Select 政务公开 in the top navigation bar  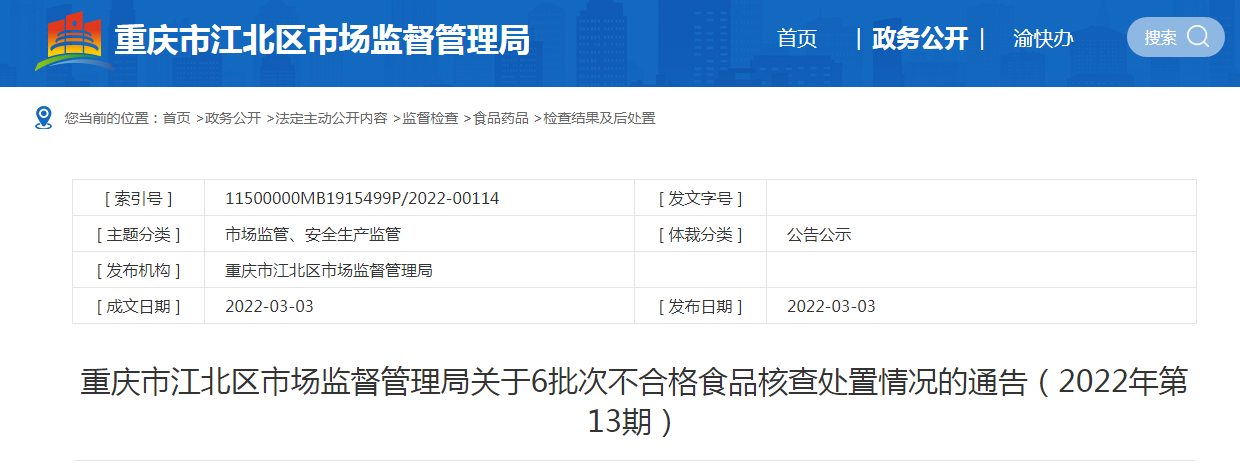click(920, 39)
